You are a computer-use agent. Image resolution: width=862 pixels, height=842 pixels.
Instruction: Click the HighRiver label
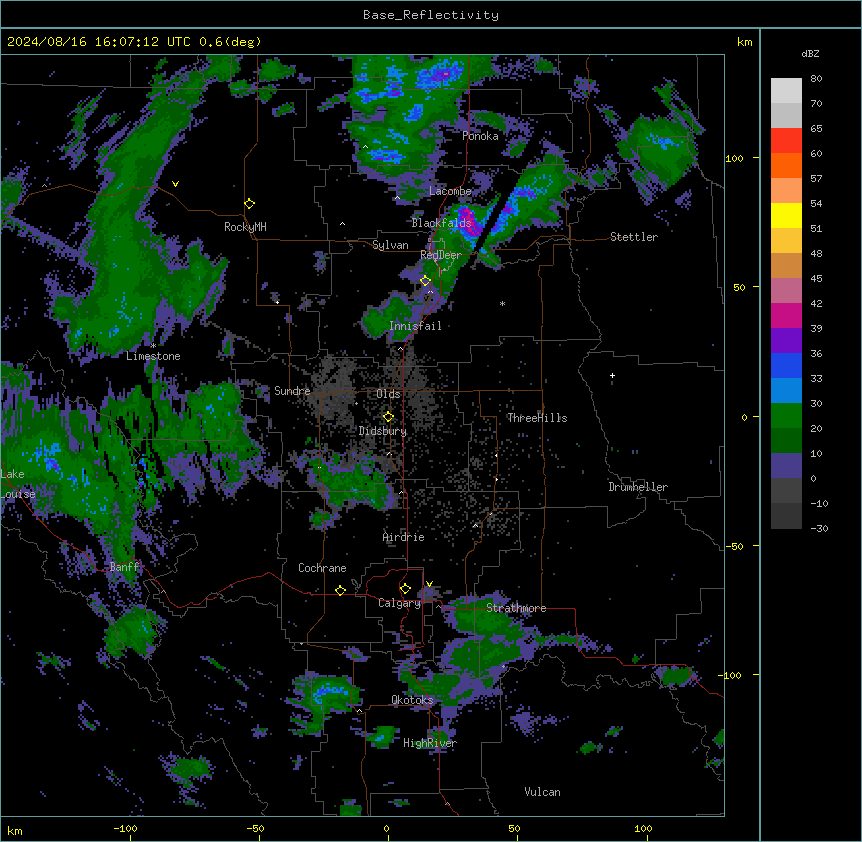[430, 743]
